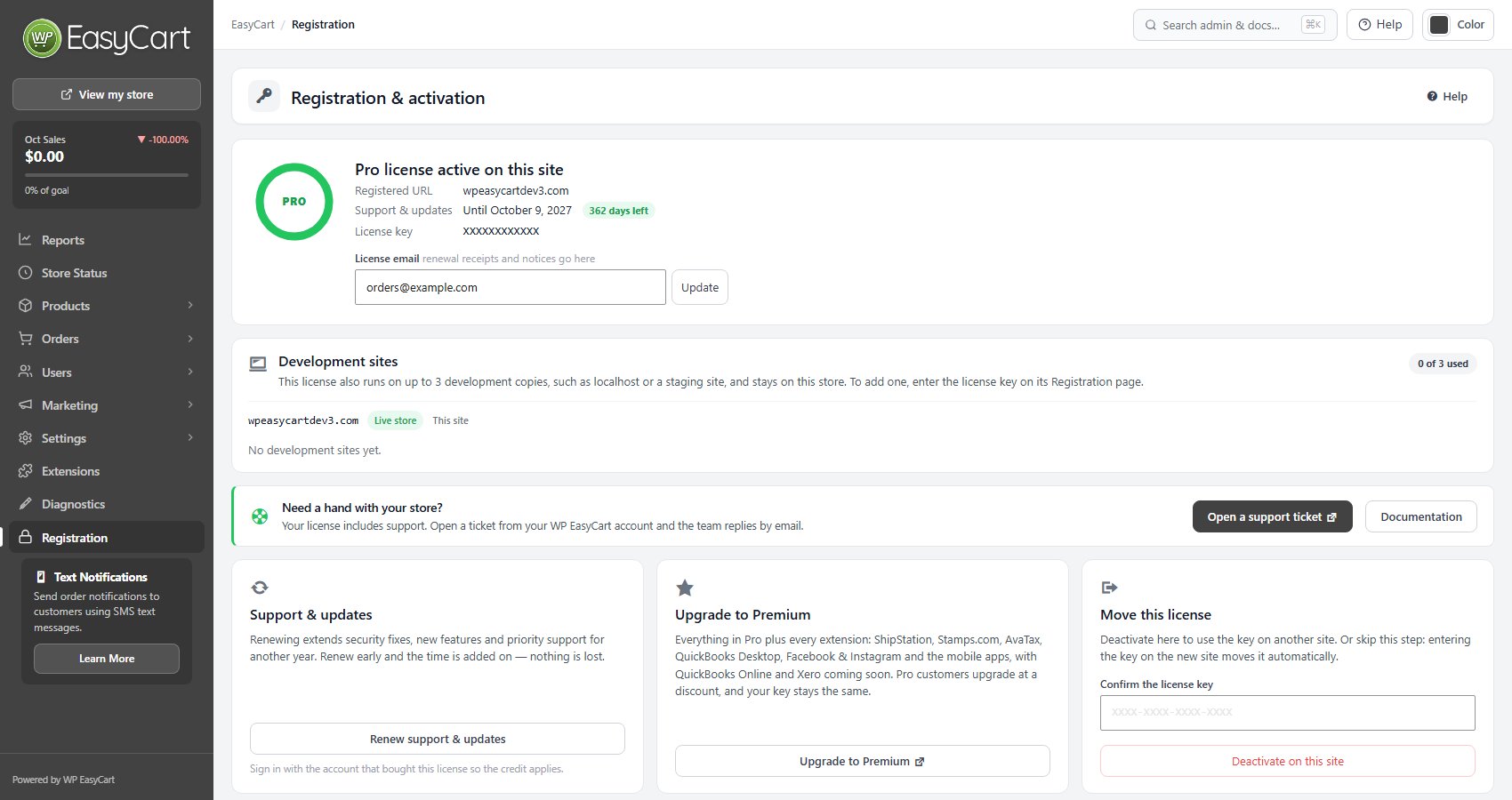Viewport: 1512px width, 800px height.
Task: Click Learn More in Text Notifications card
Action: [107, 659]
